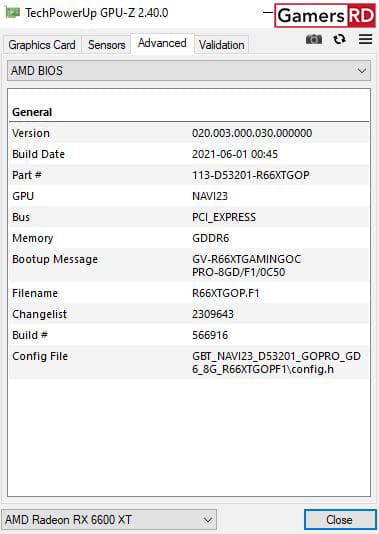This screenshot has width=379, height=534.
Task: Select the Changelist value 2309643
Action: point(213,314)
